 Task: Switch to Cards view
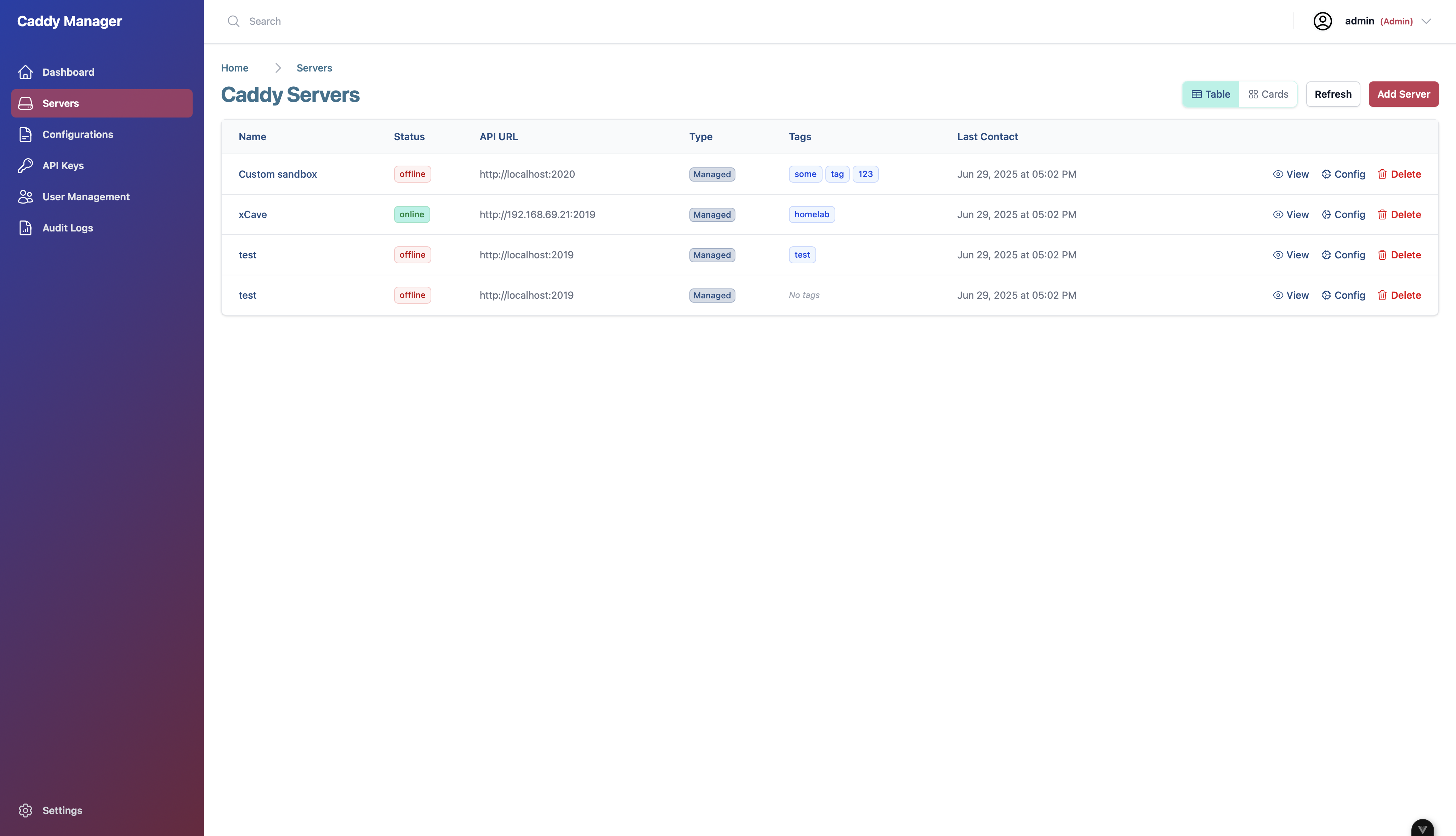[1268, 93]
